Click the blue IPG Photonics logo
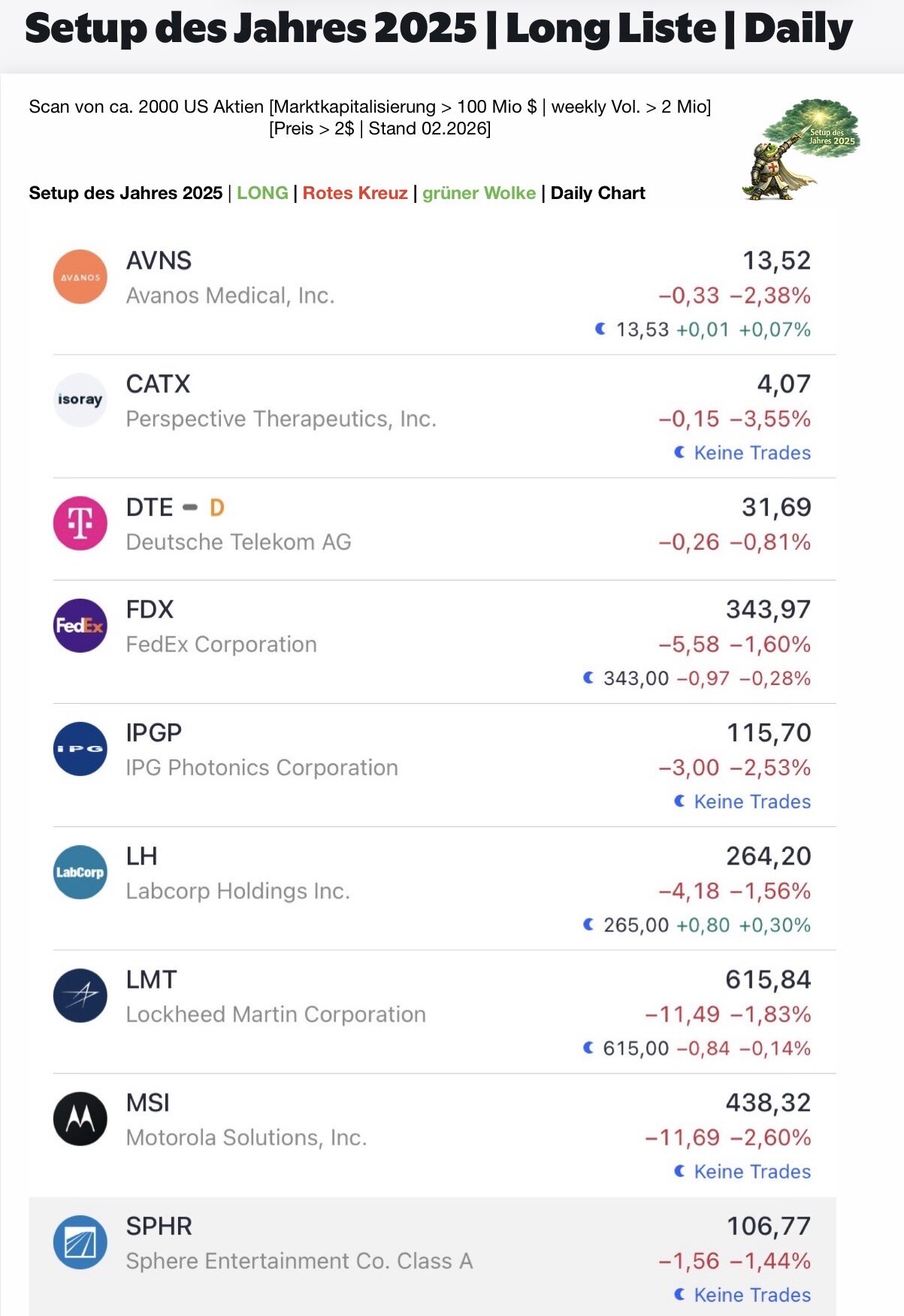904x1316 pixels. coord(80,748)
